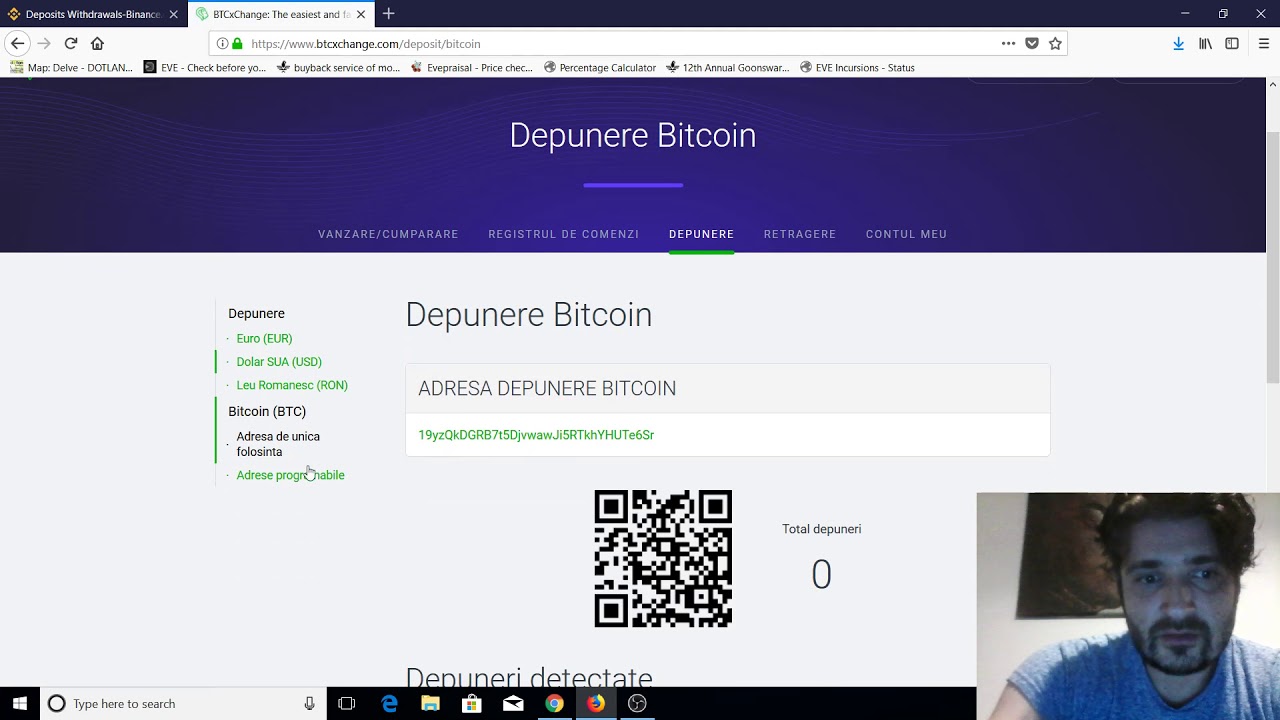
Task: Toggle the sidebar view icon
Action: point(1232,43)
